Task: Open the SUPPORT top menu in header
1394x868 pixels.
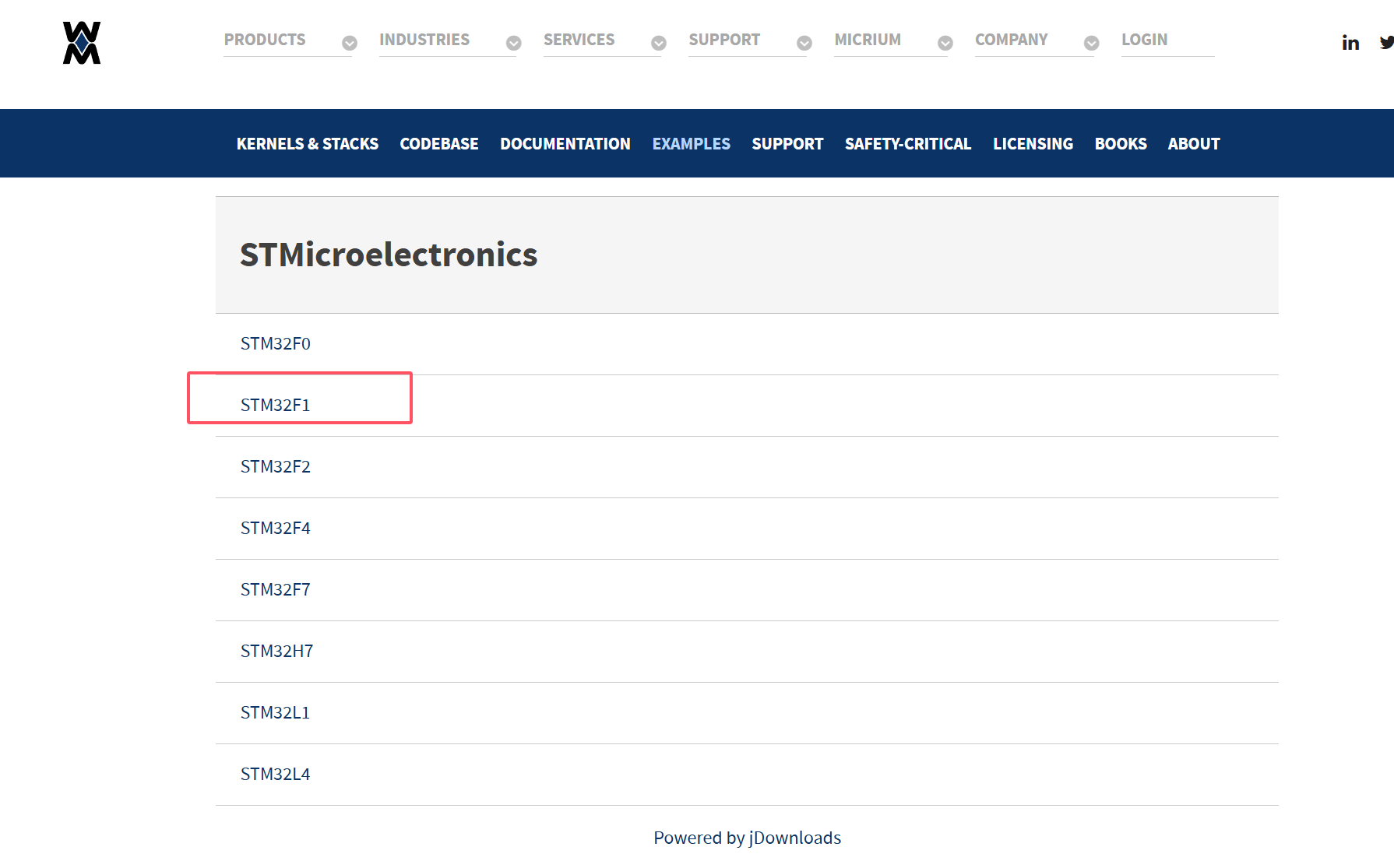Action: [x=724, y=40]
